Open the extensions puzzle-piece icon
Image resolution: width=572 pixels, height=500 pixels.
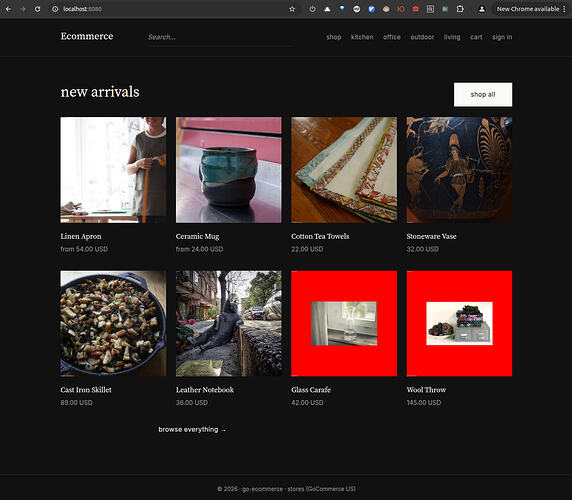[460, 9]
